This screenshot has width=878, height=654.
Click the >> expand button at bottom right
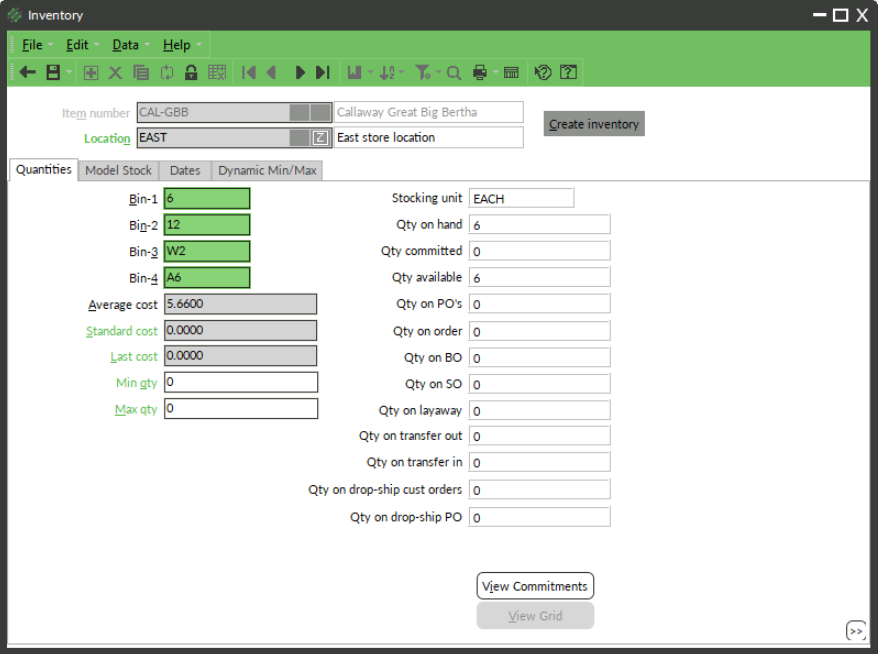(x=856, y=631)
